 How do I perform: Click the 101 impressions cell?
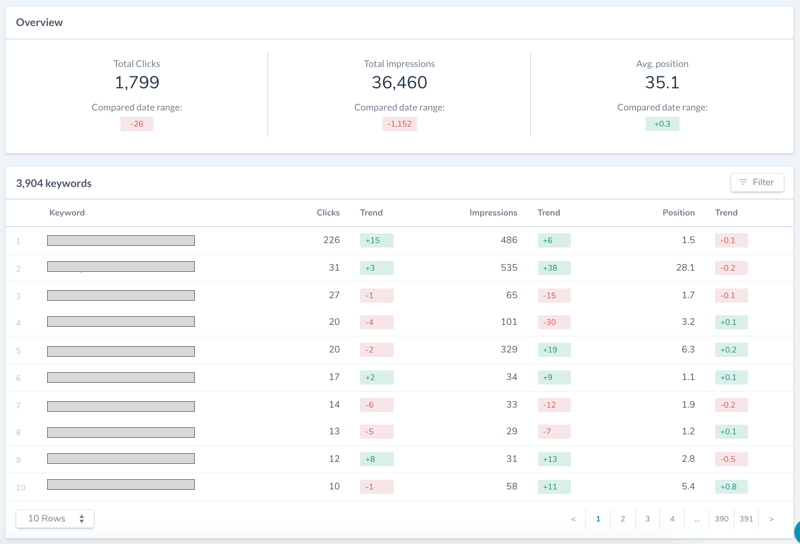tap(509, 322)
